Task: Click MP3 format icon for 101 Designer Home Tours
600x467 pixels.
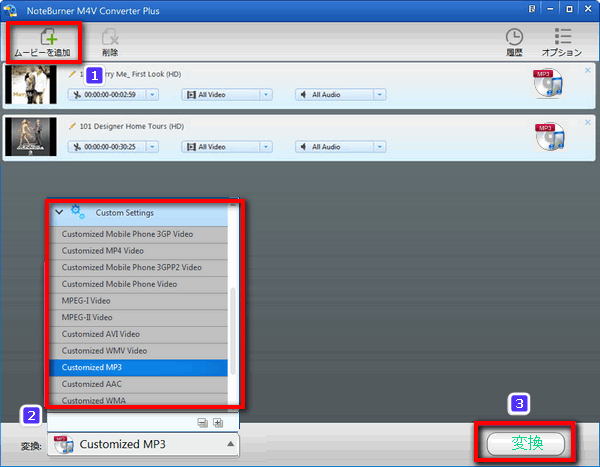Action: coord(549,136)
